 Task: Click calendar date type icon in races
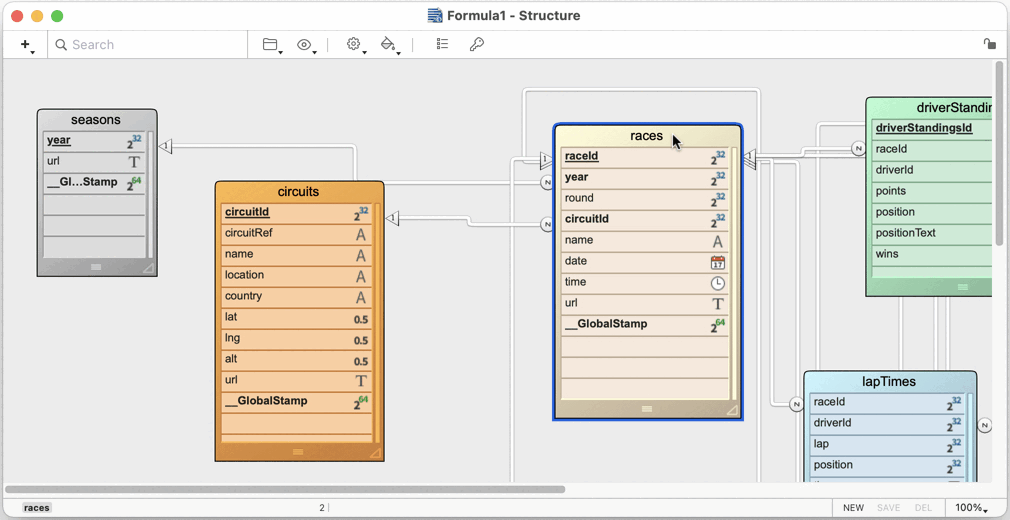coord(718,262)
